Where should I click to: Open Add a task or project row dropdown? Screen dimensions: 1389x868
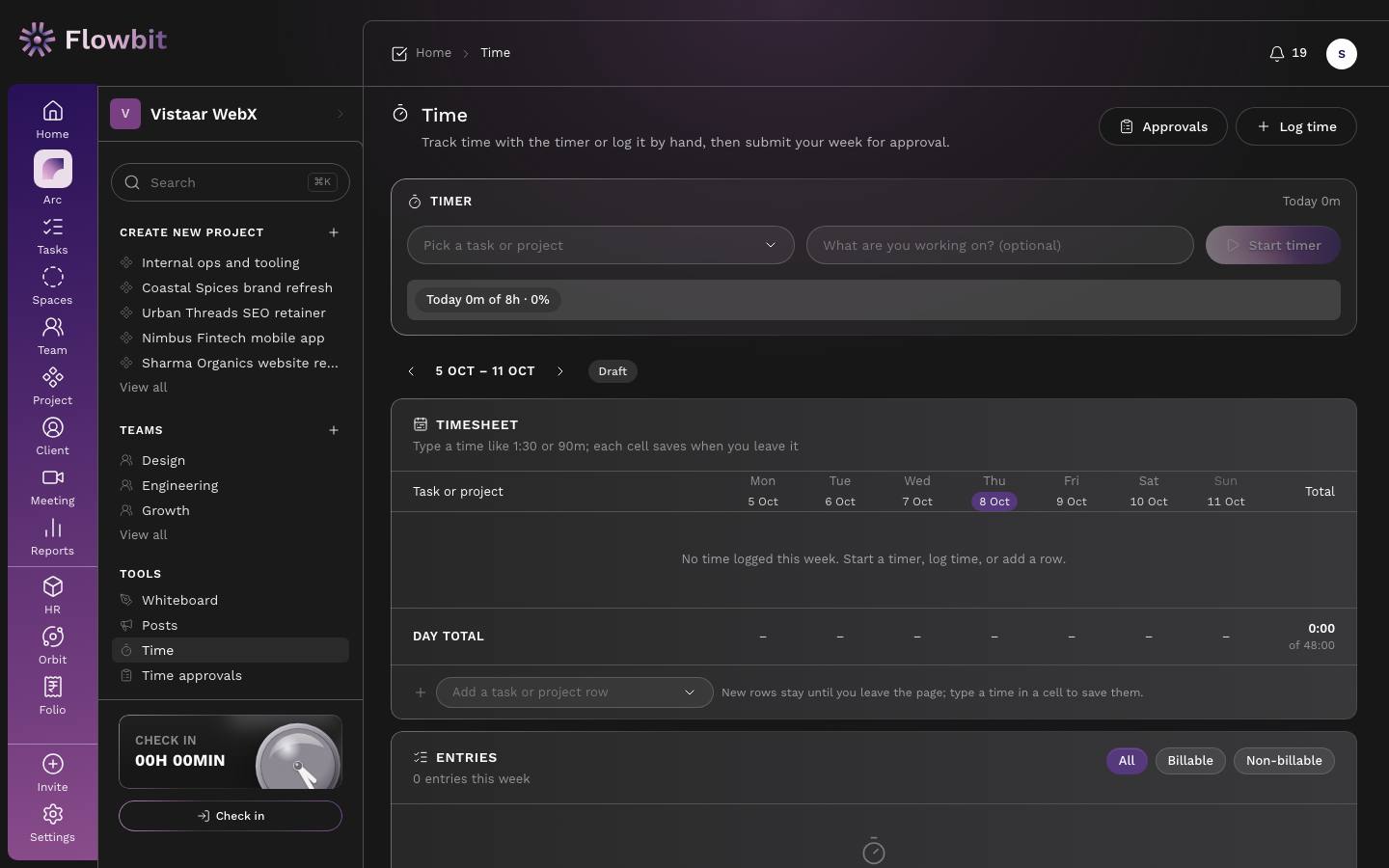point(575,692)
